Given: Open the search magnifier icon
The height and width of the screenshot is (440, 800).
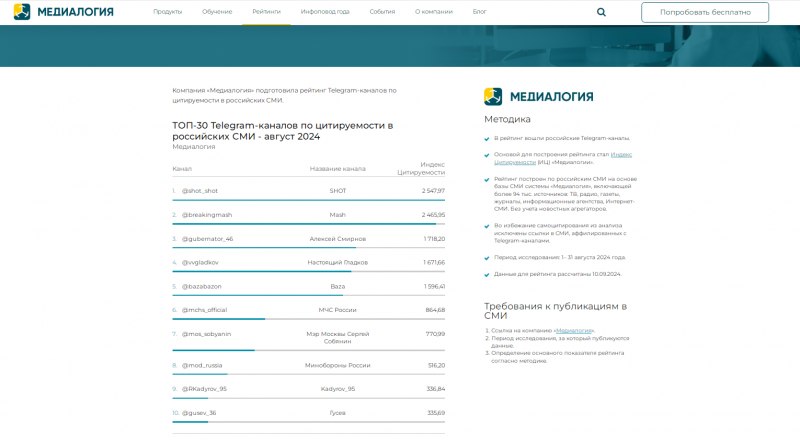Looking at the screenshot, I should coord(601,12).
